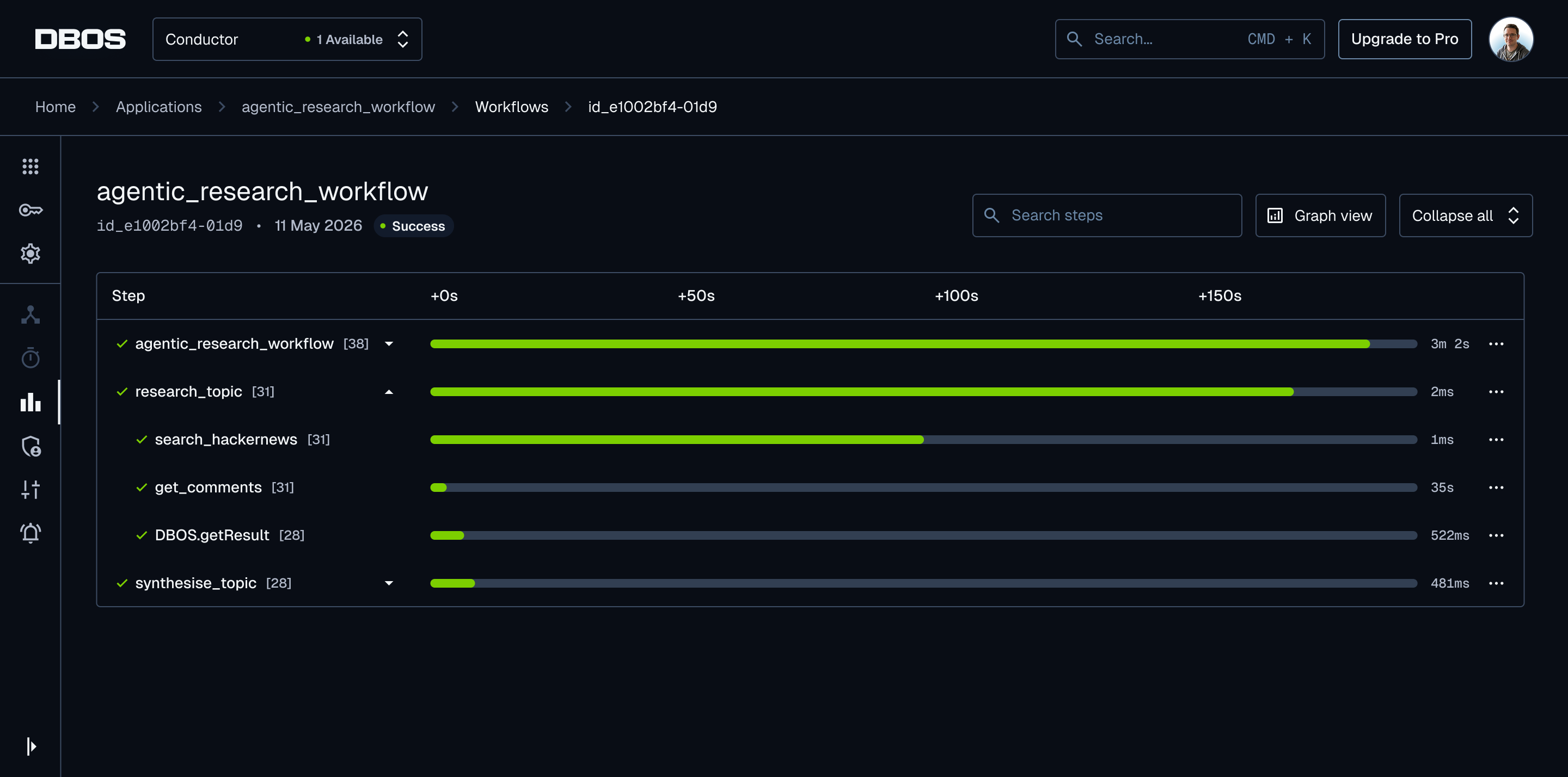The height and width of the screenshot is (777, 1568).
Task: Open more options for DBOS.getResult row
Action: pos(1496,535)
